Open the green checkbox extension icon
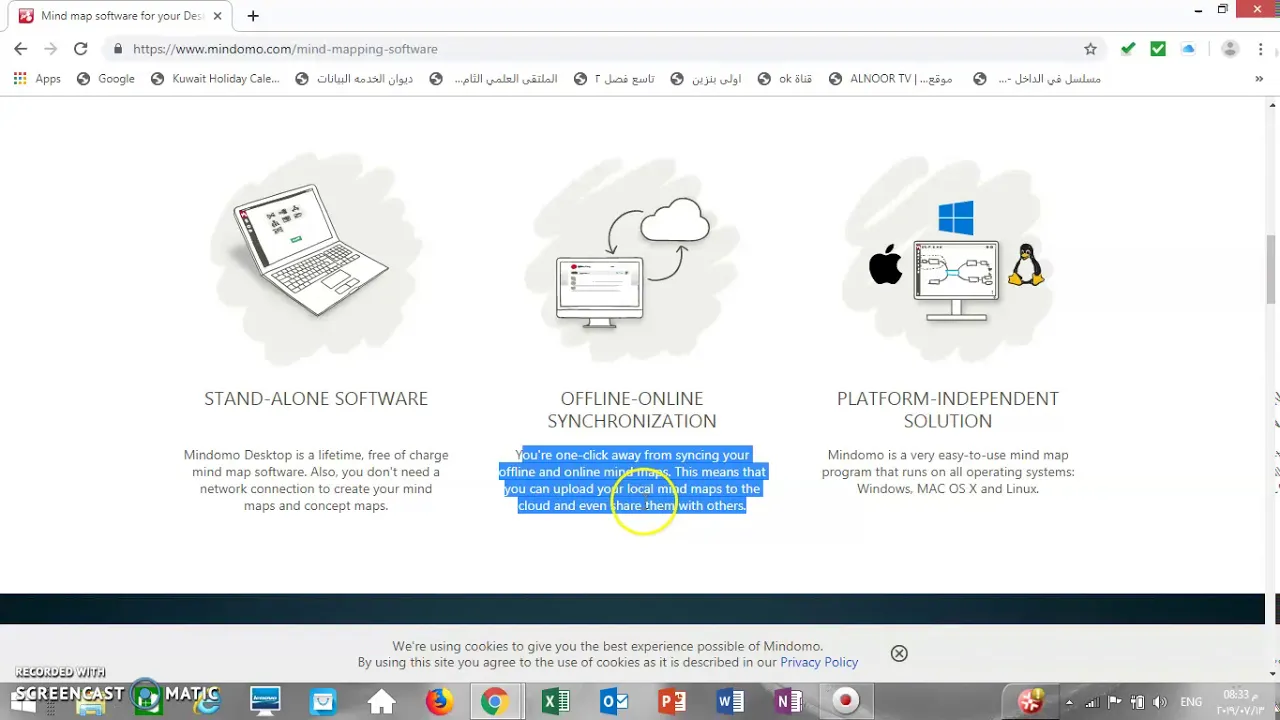Screen dimensions: 1280x720 tap(1158, 49)
